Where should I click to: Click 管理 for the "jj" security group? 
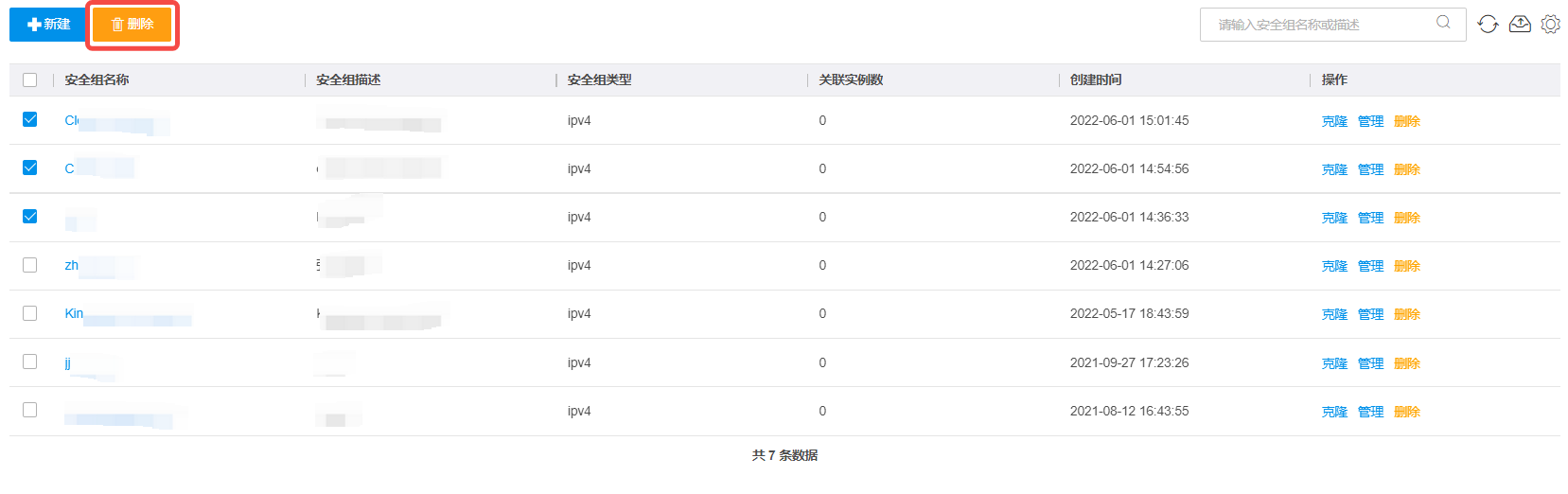(1370, 363)
